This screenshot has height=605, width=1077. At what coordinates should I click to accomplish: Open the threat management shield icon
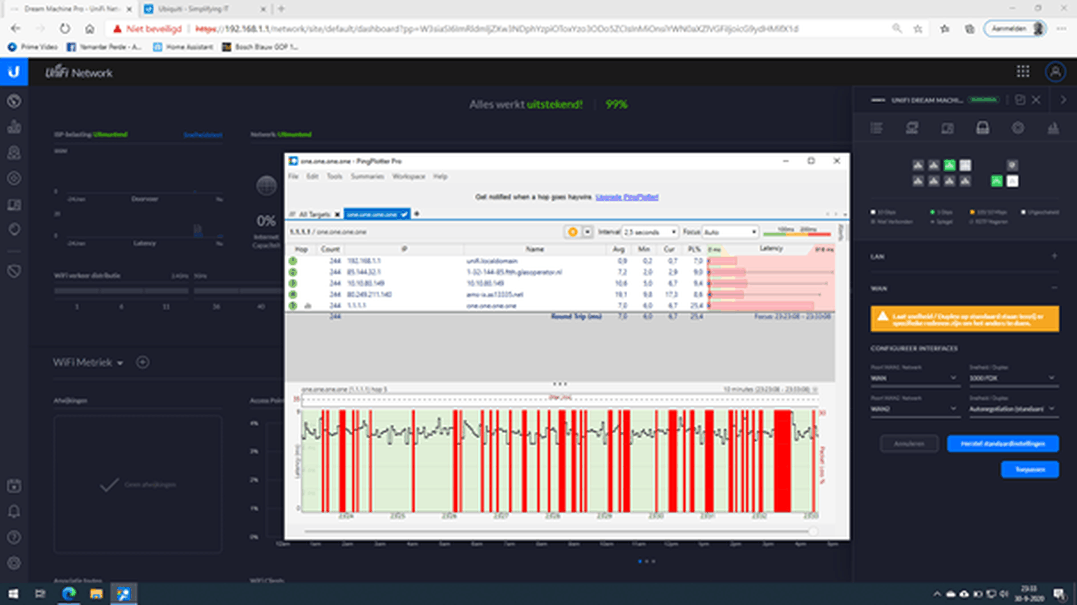pos(14,271)
